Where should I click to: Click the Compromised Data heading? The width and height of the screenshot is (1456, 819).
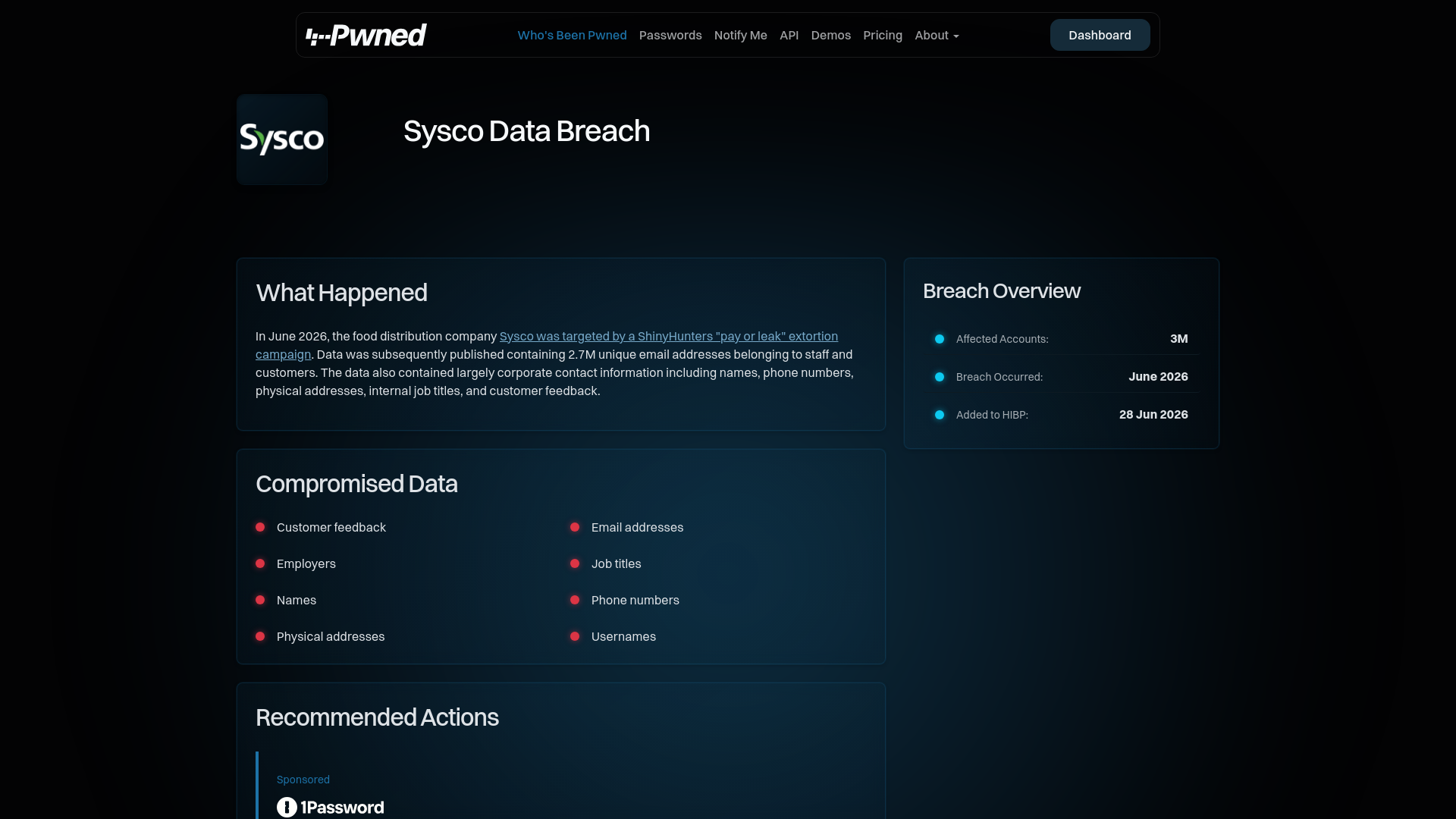click(356, 484)
